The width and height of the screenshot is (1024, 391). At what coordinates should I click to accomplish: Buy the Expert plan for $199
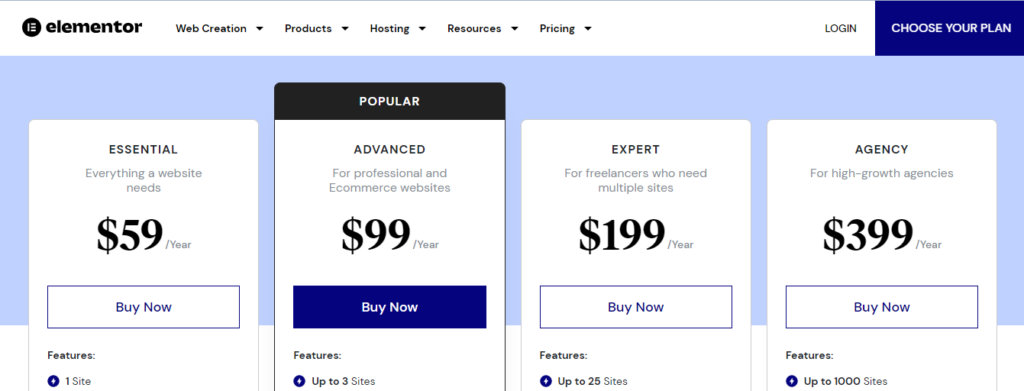[x=636, y=307]
